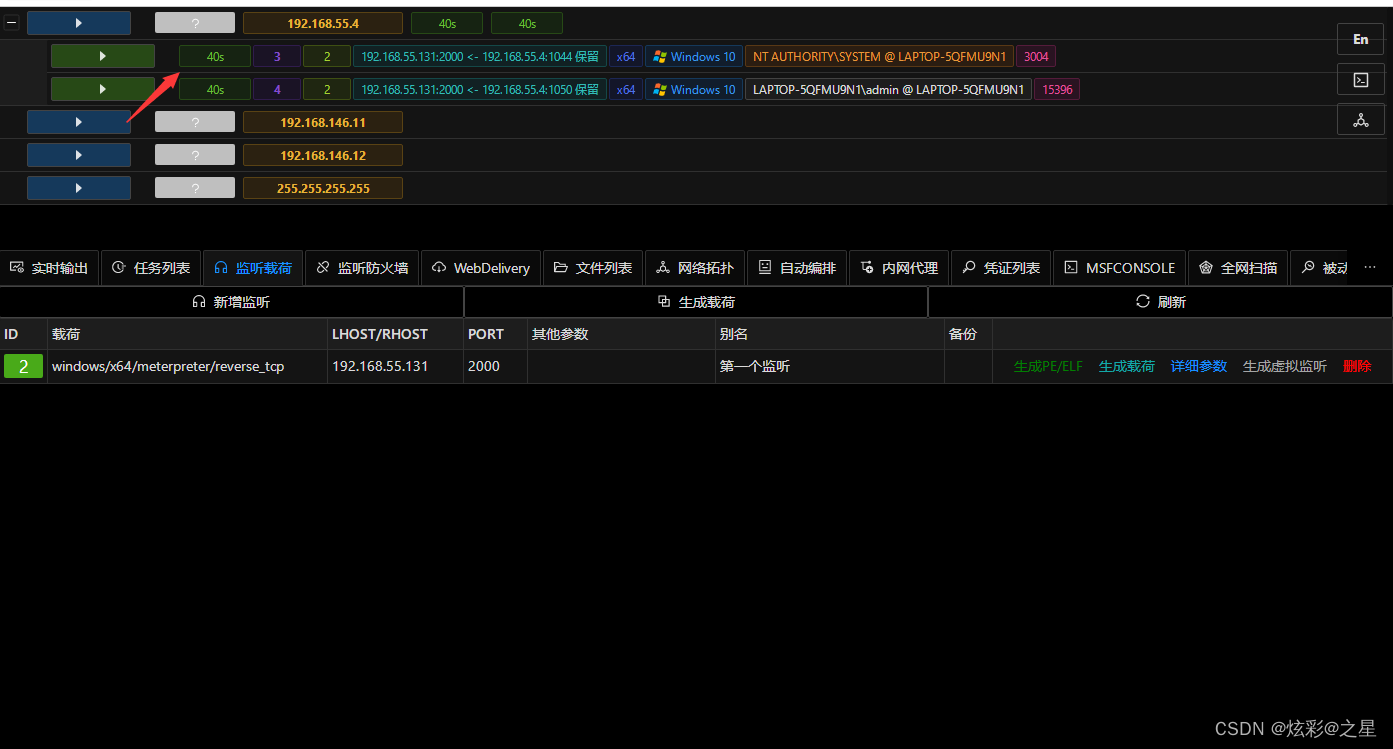Switch to the 文件列表 tab
Viewport: 1393px width, 749px height.
tap(593, 268)
